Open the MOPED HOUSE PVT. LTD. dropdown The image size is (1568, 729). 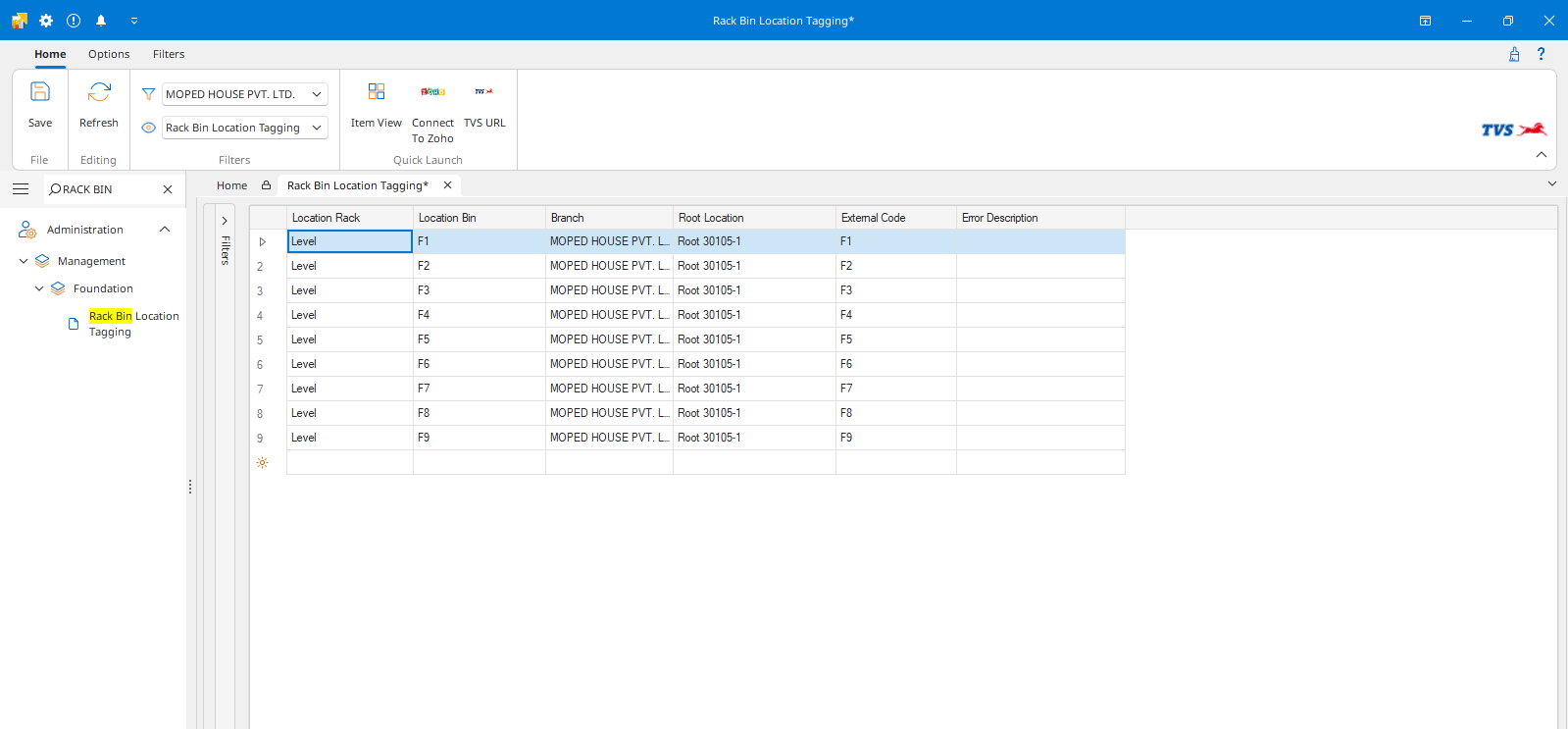click(317, 94)
